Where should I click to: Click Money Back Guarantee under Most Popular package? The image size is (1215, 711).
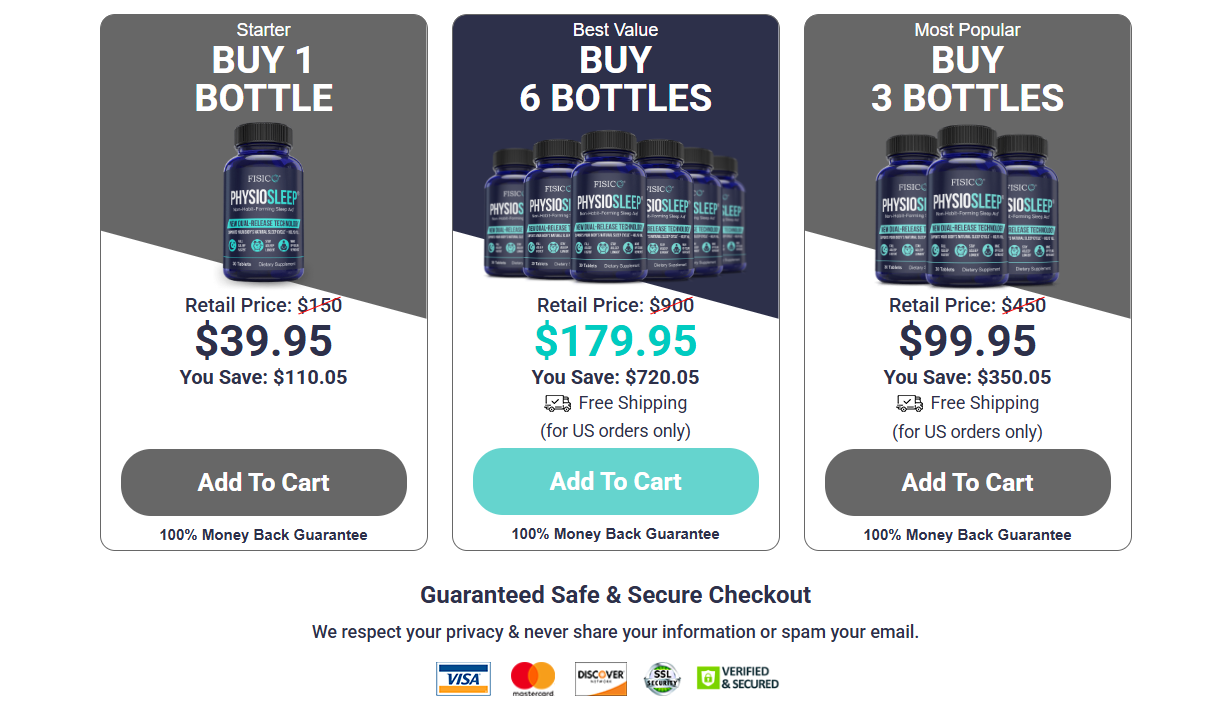(968, 535)
